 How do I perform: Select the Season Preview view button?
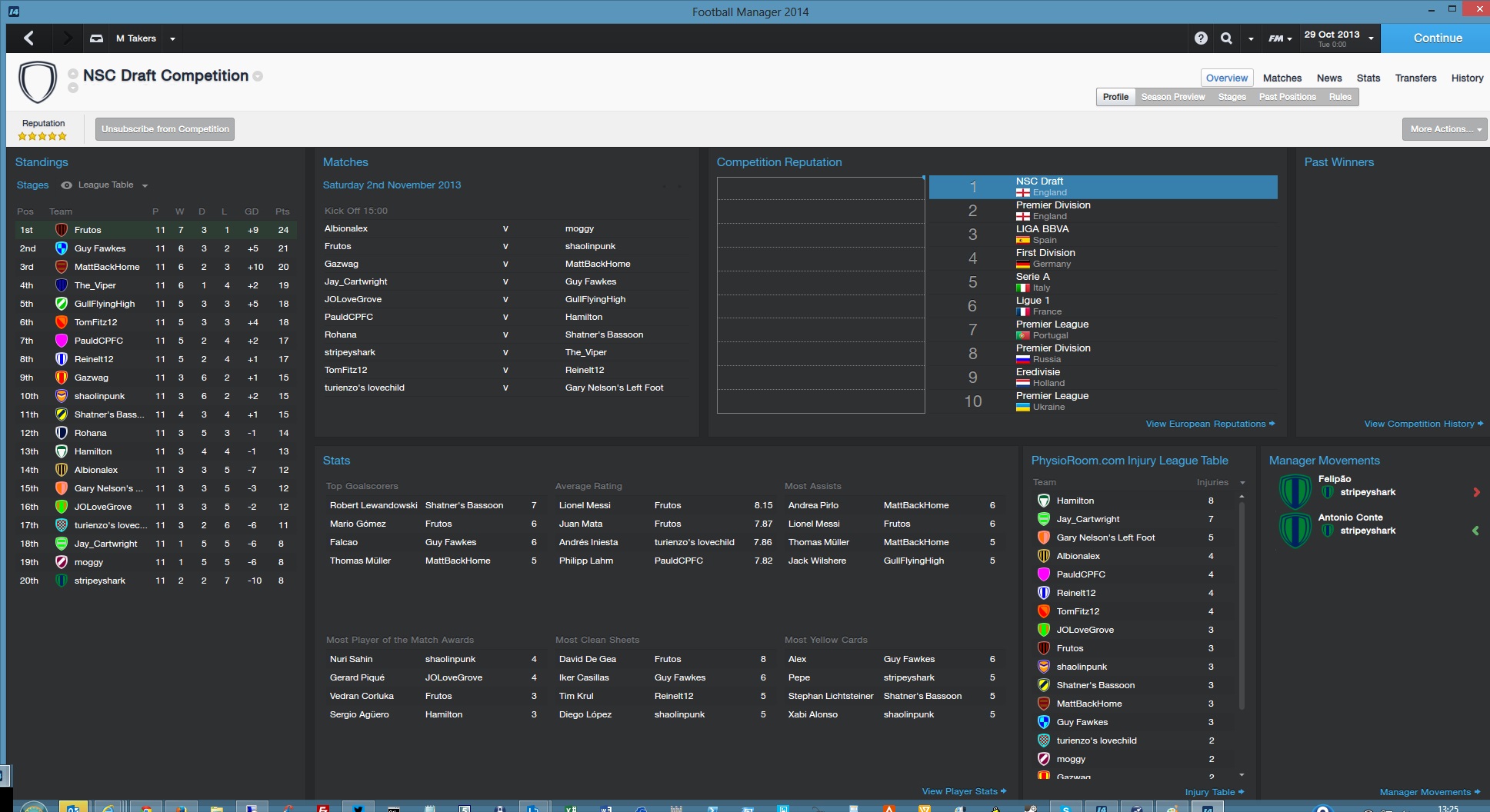coord(1173,97)
